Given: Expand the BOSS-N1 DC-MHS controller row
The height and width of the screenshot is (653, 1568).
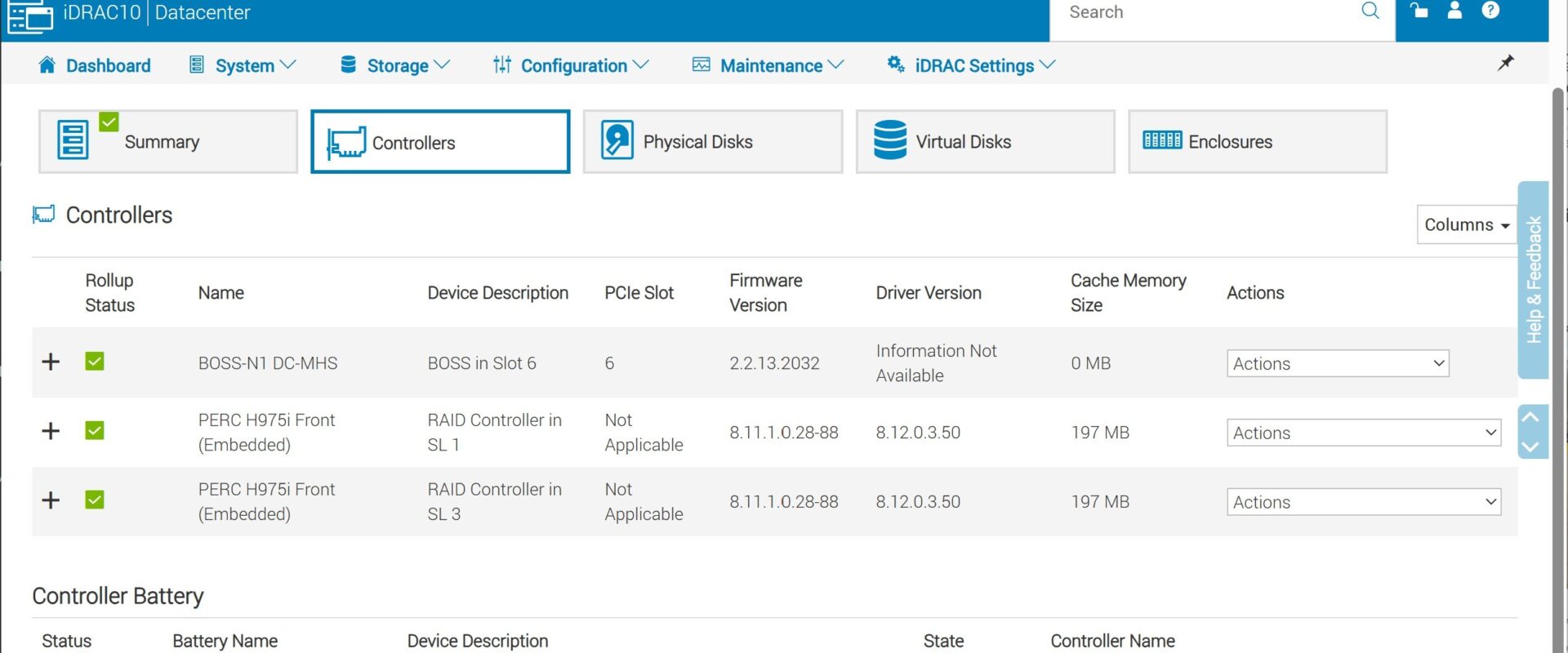Looking at the screenshot, I should [51, 362].
